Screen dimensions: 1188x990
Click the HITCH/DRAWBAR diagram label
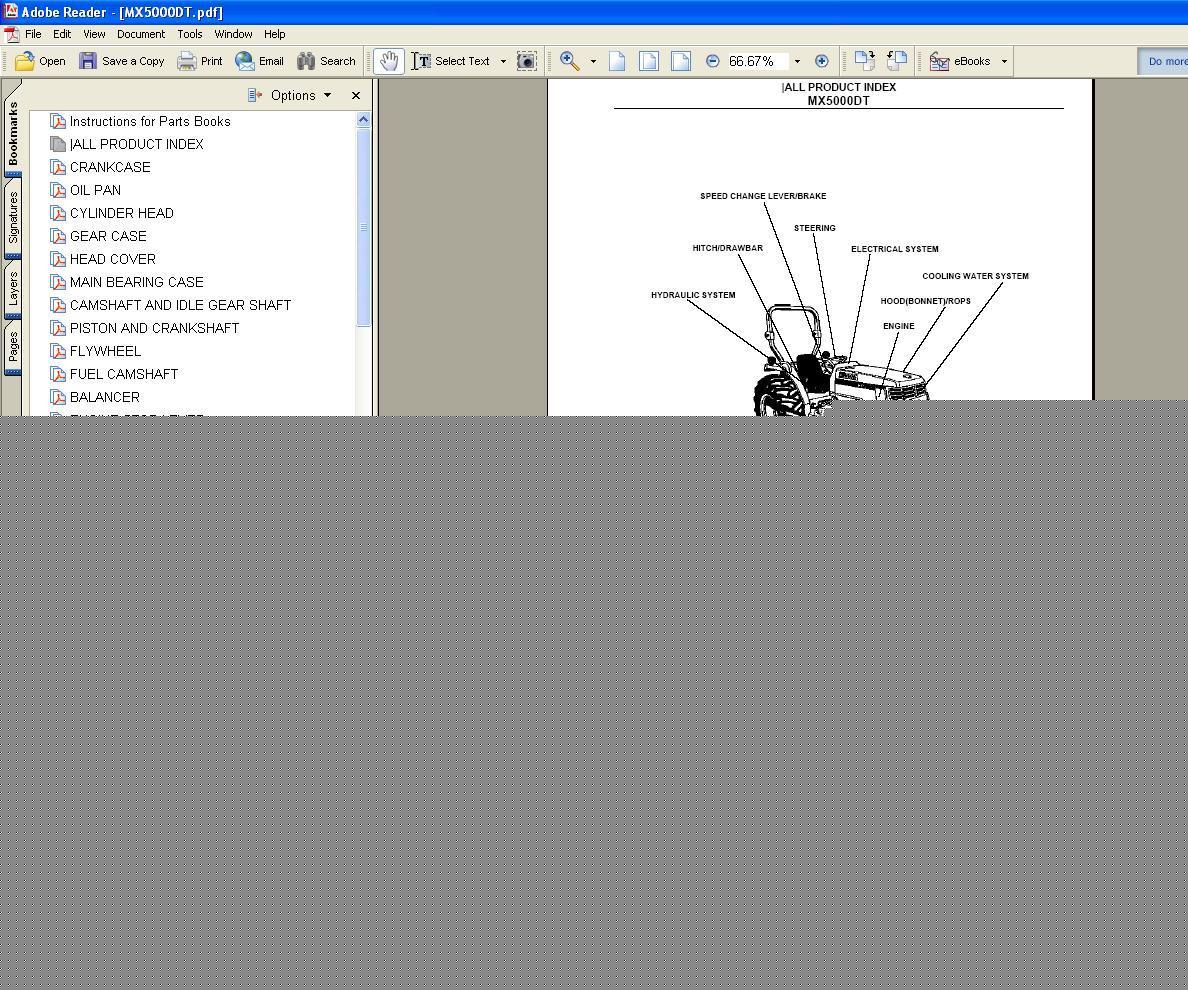coord(727,248)
